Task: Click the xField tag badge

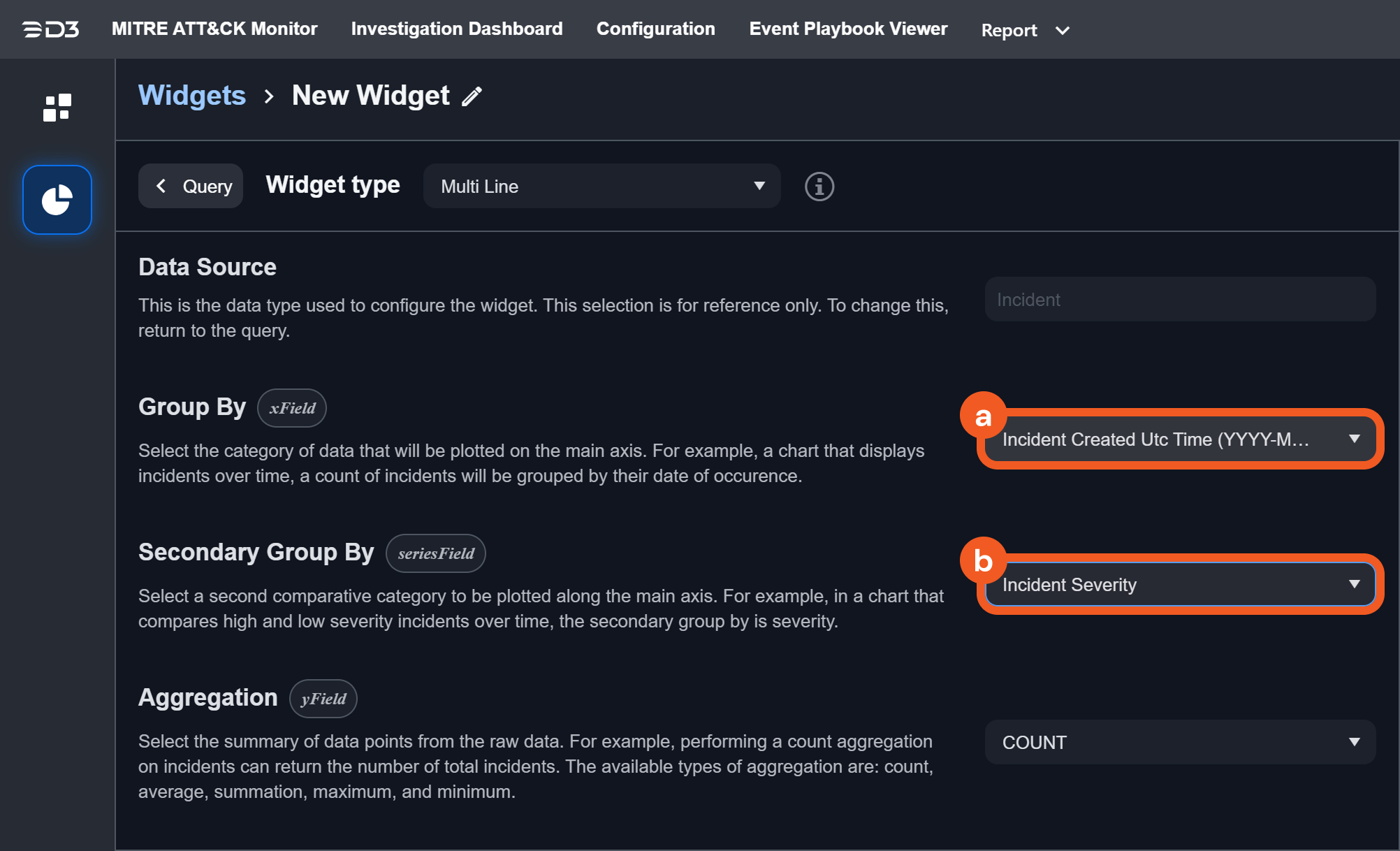Action: [292, 408]
